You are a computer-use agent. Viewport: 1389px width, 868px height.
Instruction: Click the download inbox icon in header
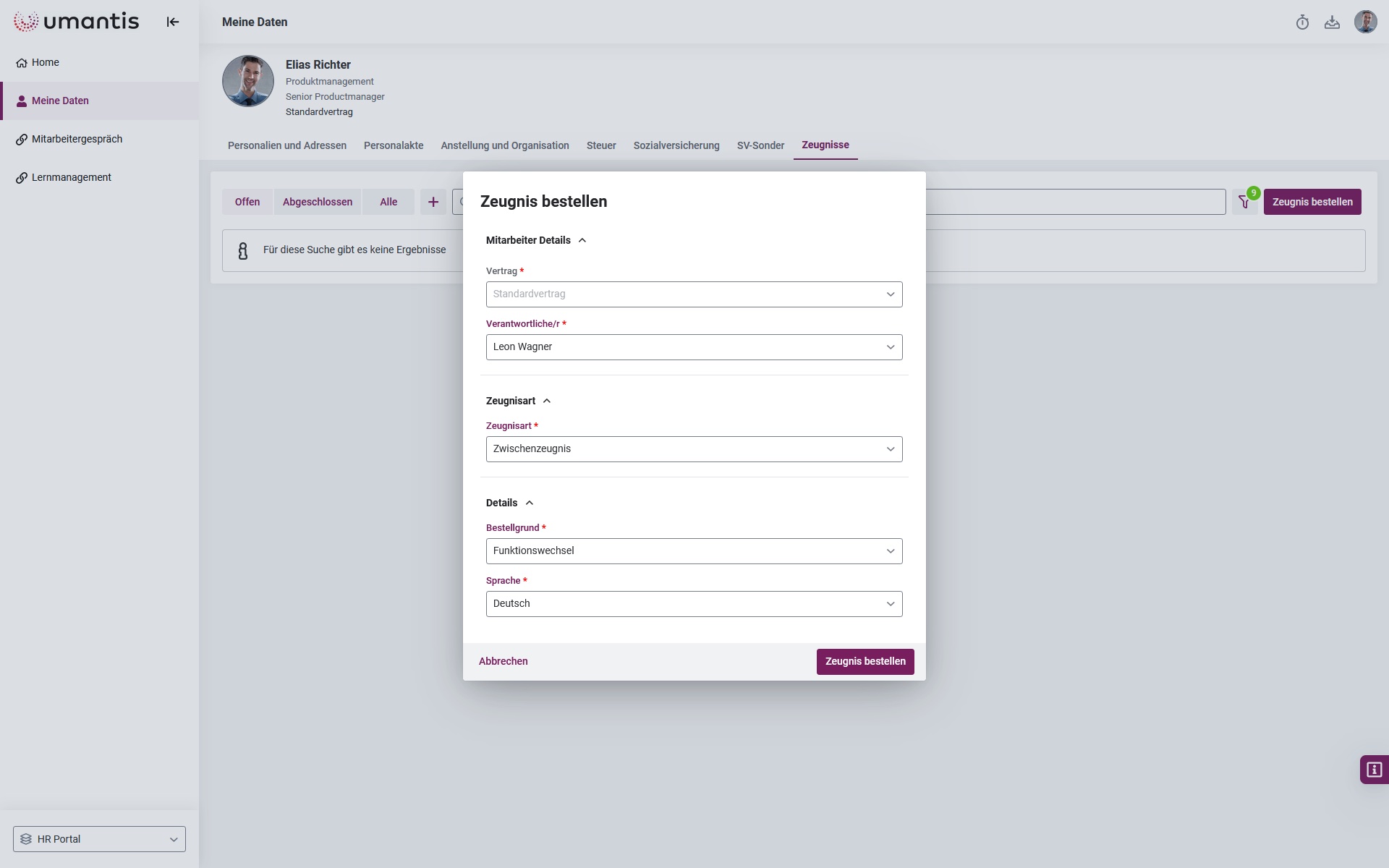[1332, 22]
